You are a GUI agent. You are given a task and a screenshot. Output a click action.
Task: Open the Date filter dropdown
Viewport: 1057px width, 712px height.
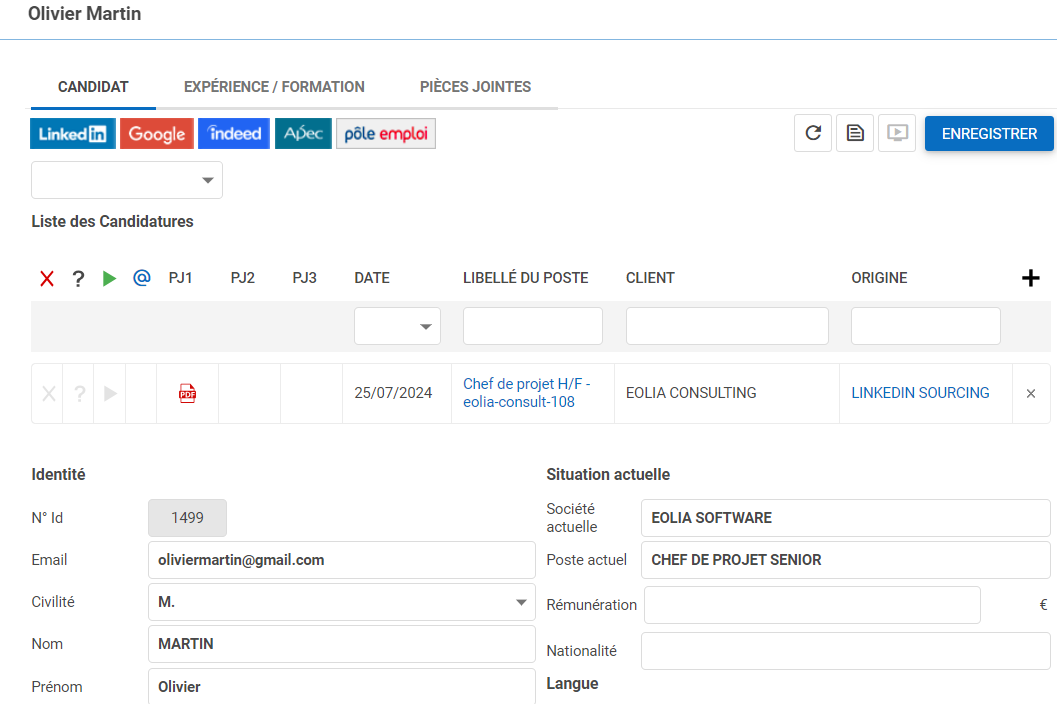(x=397, y=326)
